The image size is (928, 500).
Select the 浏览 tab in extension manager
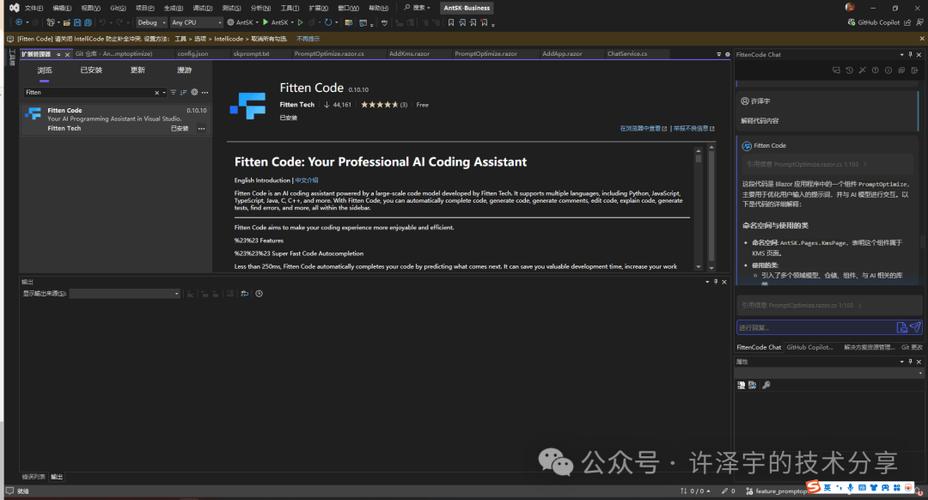point(44,70)
